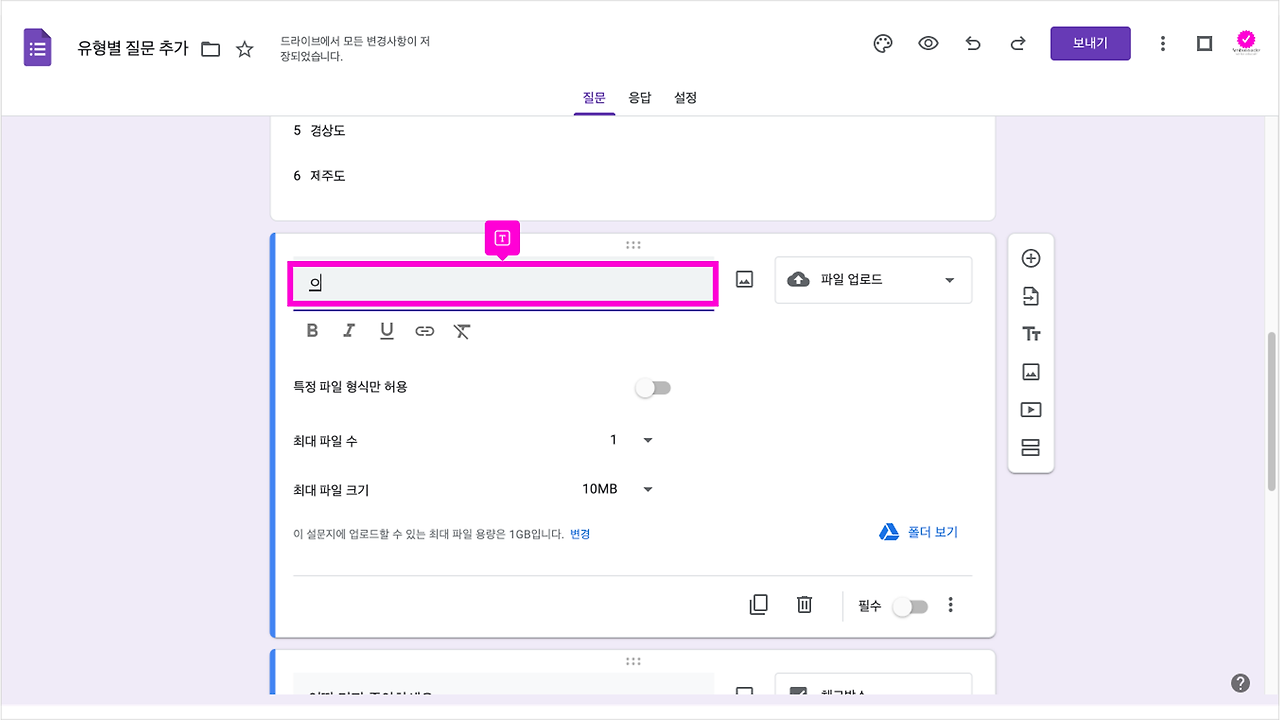This screenshot has height=720, width=1280.
Task: Switch to the 응답 tab
Action: tap(640, 97)
